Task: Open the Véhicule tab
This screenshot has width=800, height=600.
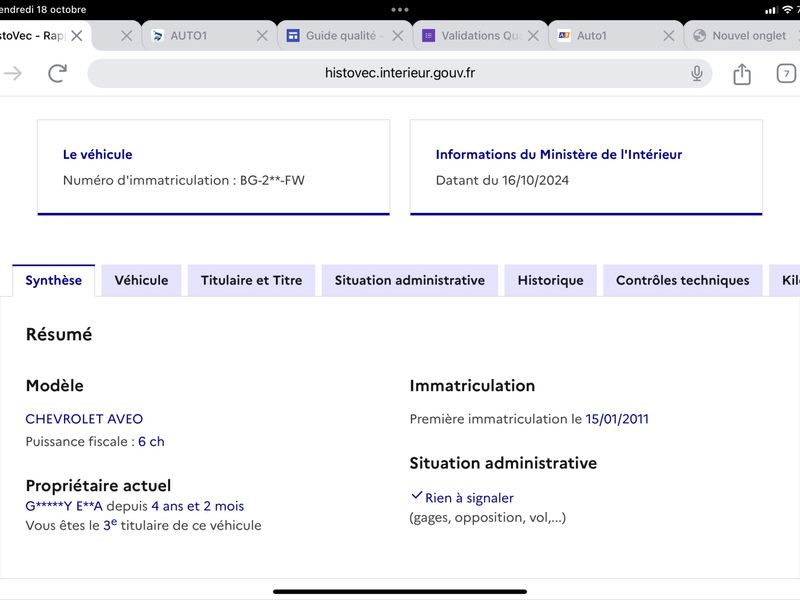Action: 141,280
